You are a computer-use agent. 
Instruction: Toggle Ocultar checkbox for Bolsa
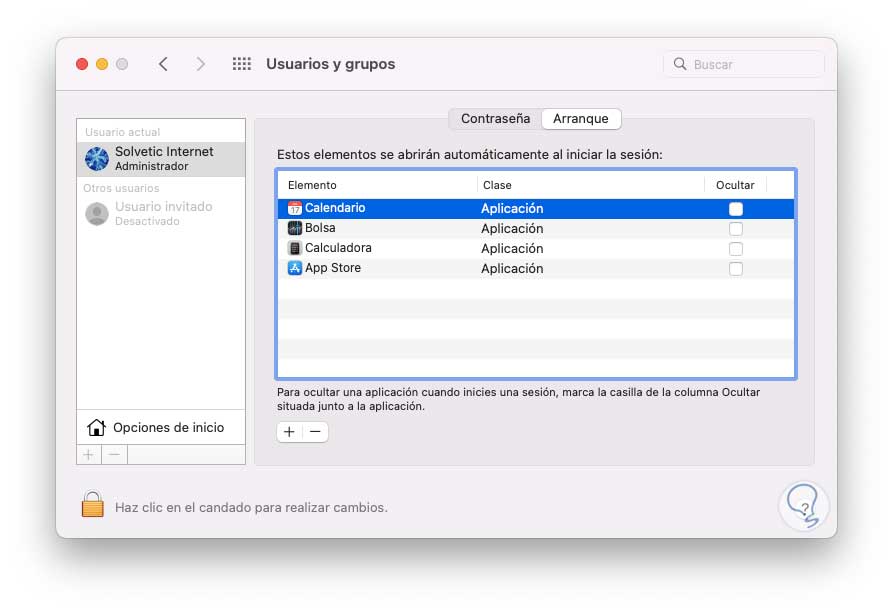tap(736, 229)
